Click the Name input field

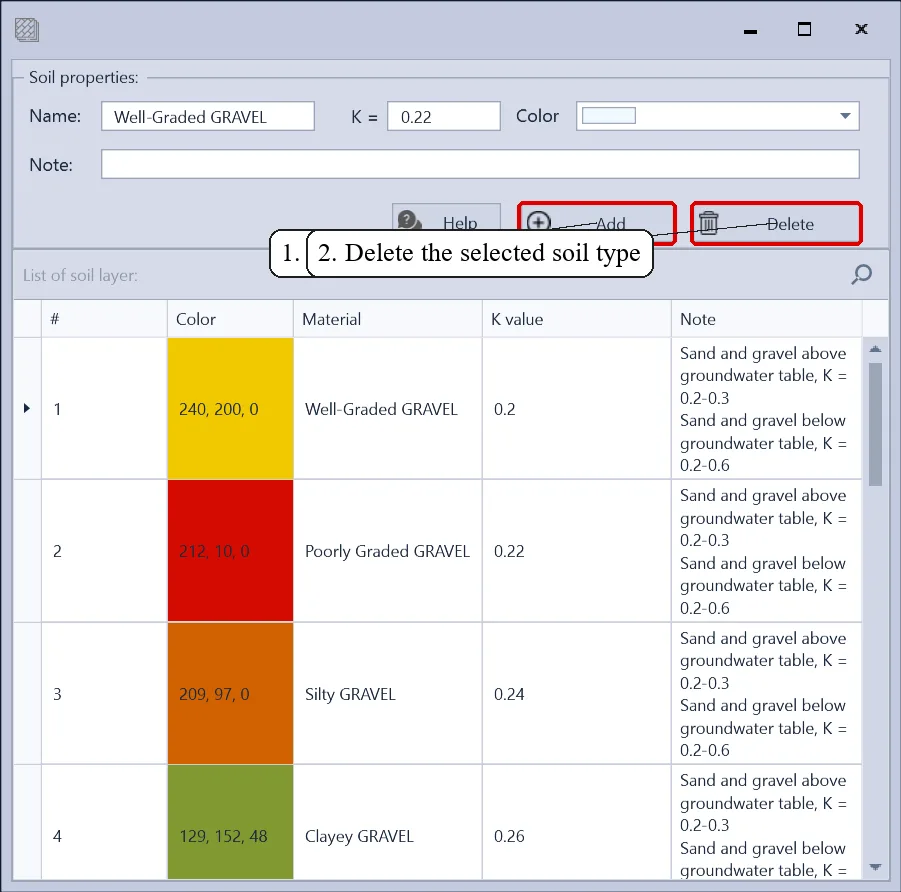(x=208, y=116)
